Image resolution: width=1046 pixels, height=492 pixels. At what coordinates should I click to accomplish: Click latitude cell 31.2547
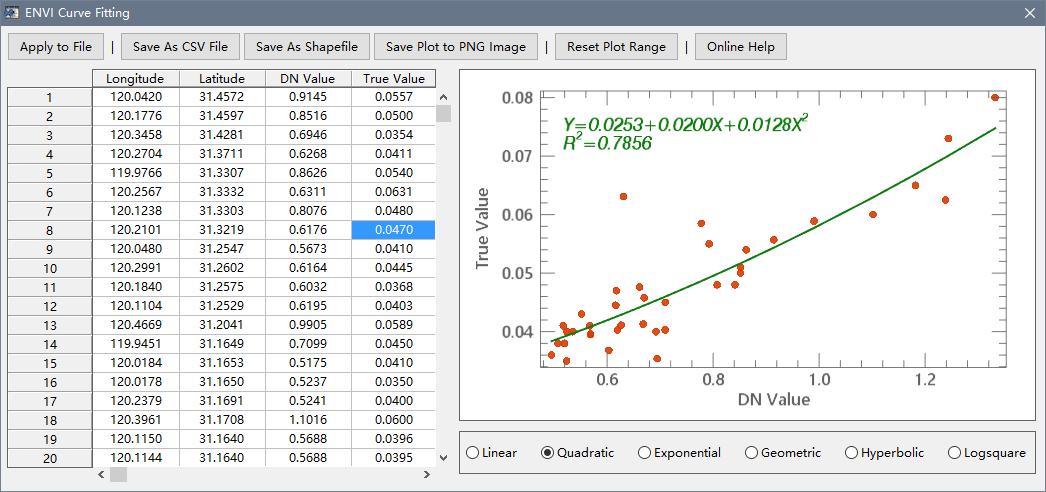(222, 249)
